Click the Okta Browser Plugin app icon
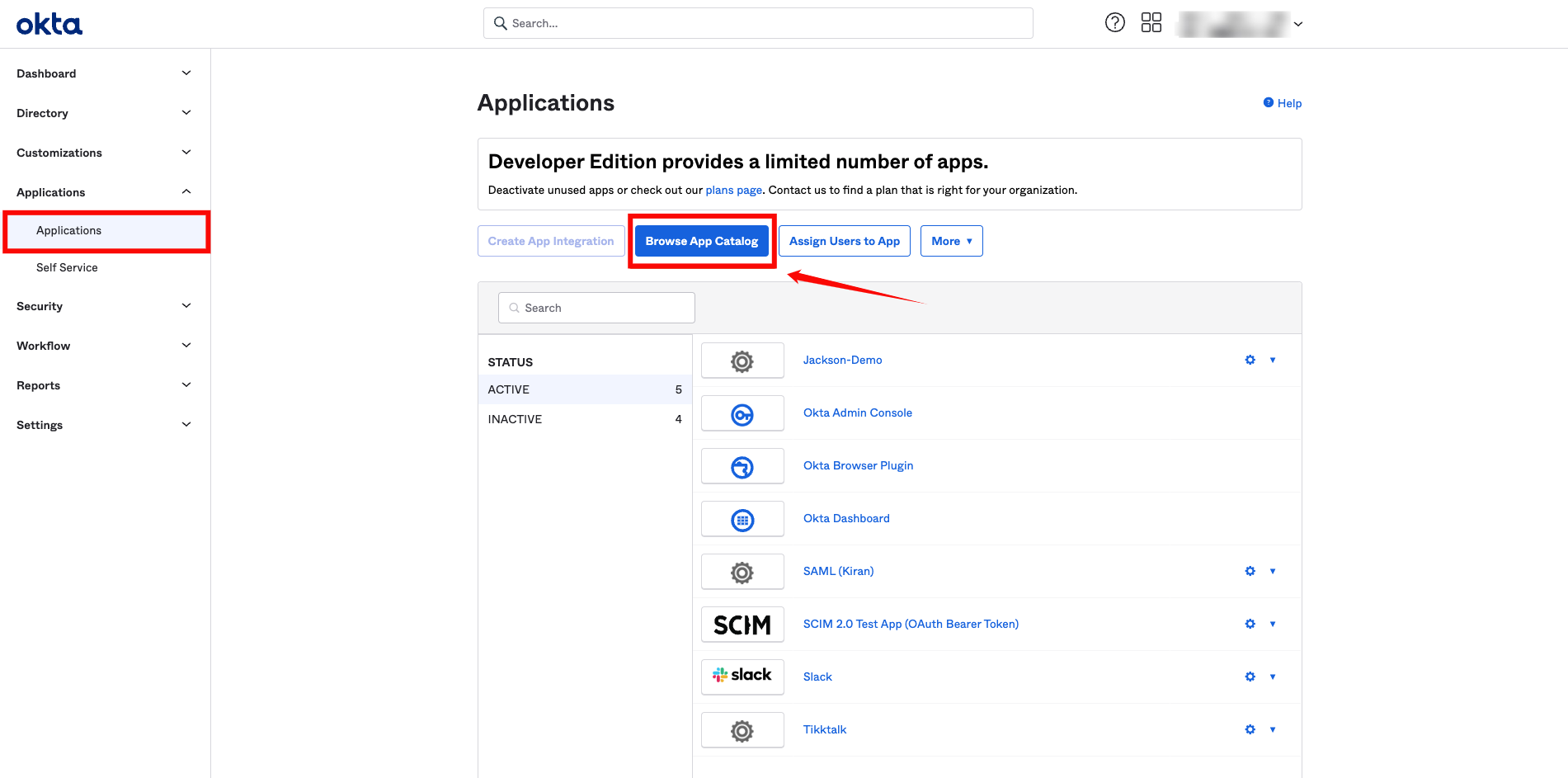 point(742,466)
